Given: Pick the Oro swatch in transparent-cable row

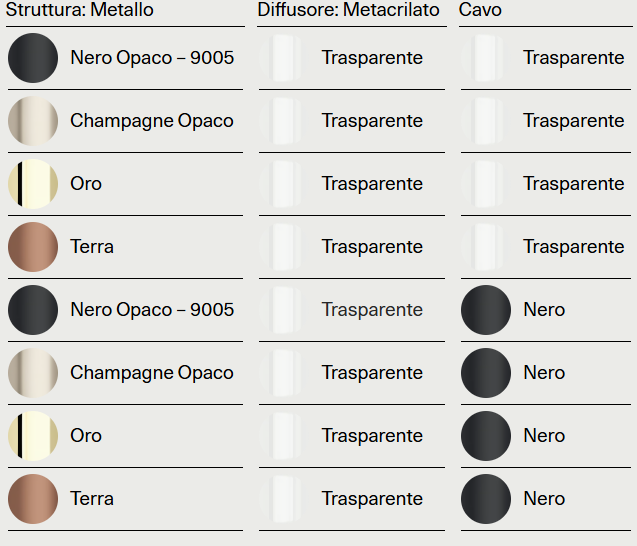Looking at the screenshot, I should pyautogui.click(x=33, y=184).
